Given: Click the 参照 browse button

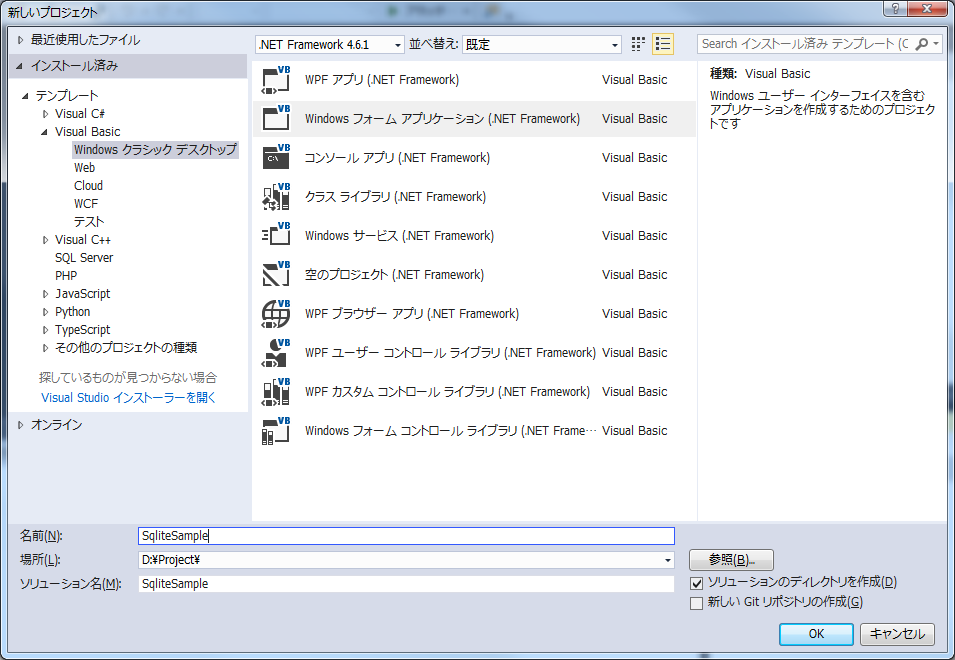Looking at the screenshot, I should tap(730, 559).
